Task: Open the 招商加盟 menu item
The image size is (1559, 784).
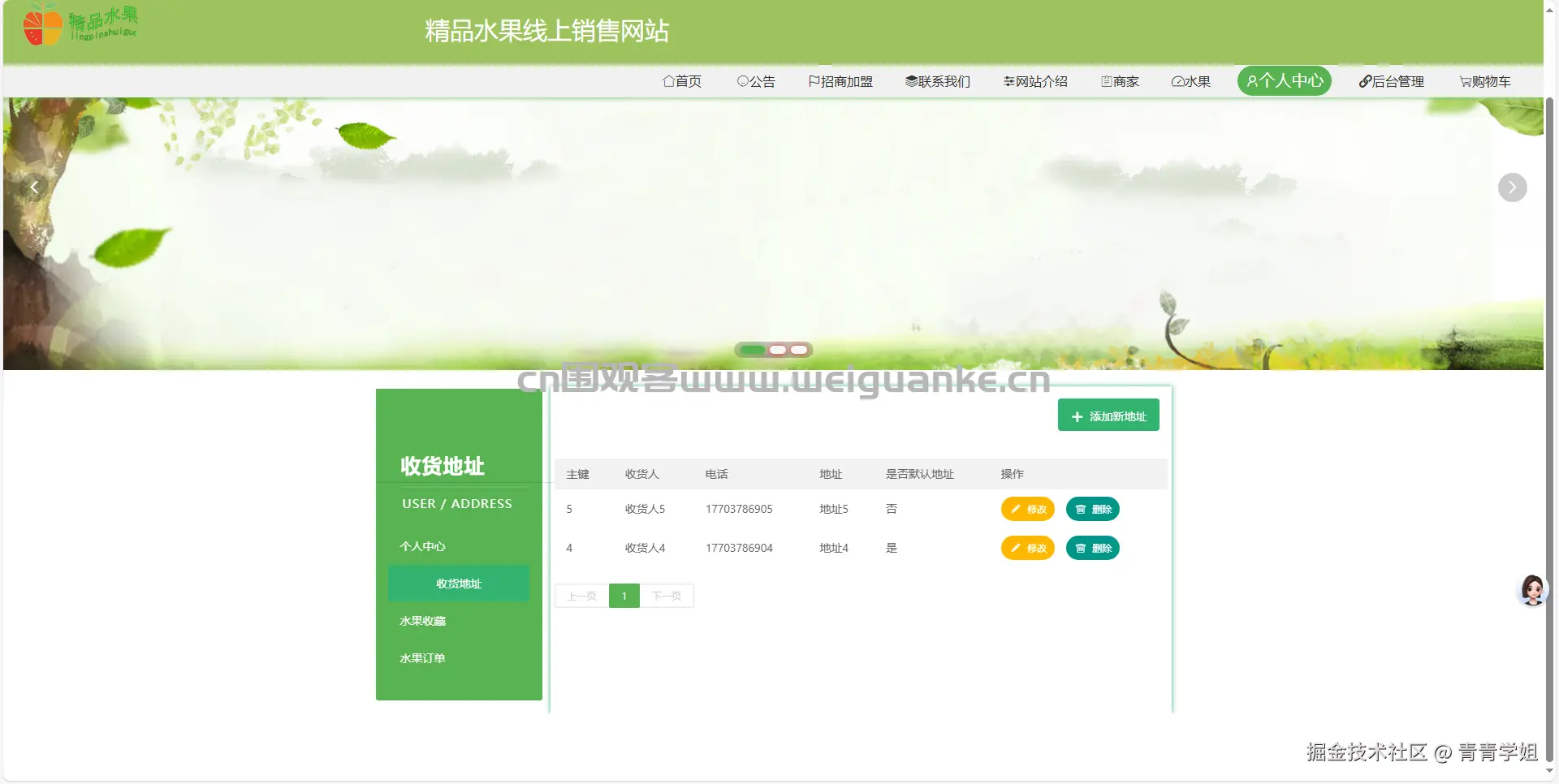Action: pyautogui.click(x=840, y=81)
